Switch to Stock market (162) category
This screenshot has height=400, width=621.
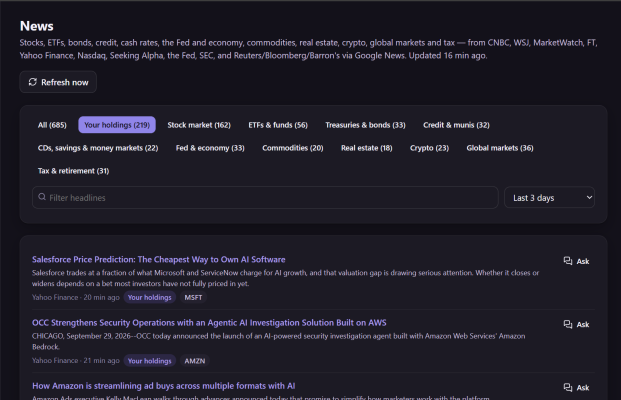[199, 125]
